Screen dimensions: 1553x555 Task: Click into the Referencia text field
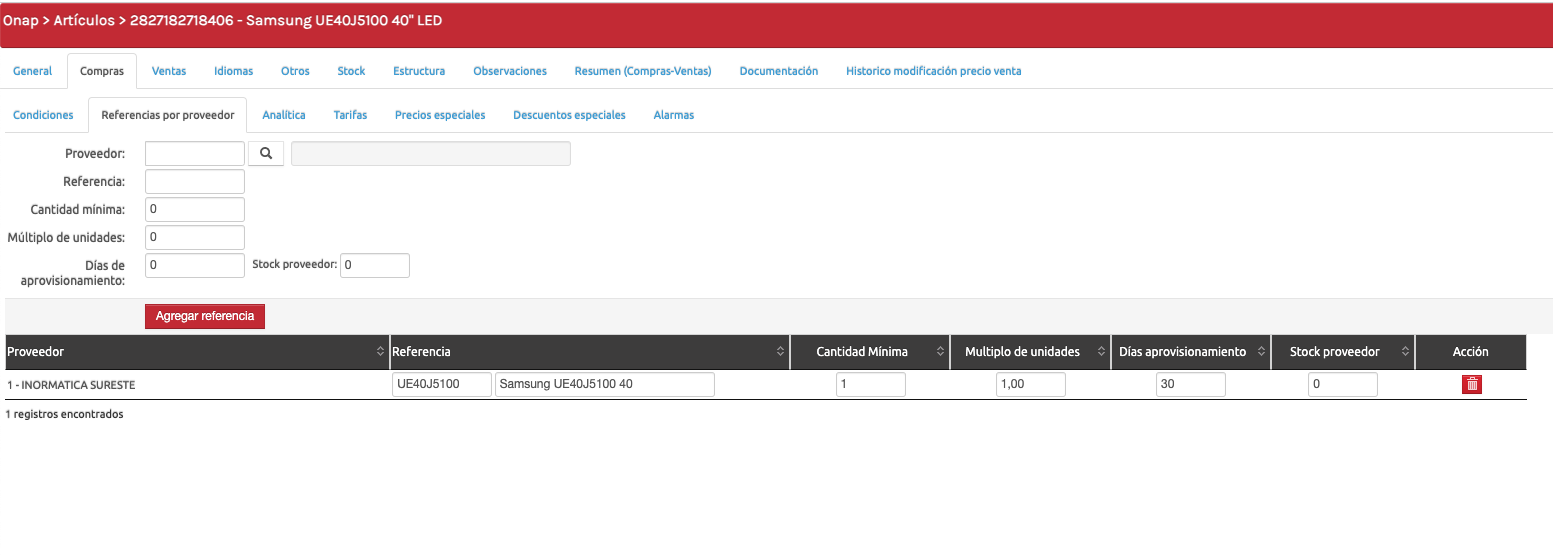[195, 181]
